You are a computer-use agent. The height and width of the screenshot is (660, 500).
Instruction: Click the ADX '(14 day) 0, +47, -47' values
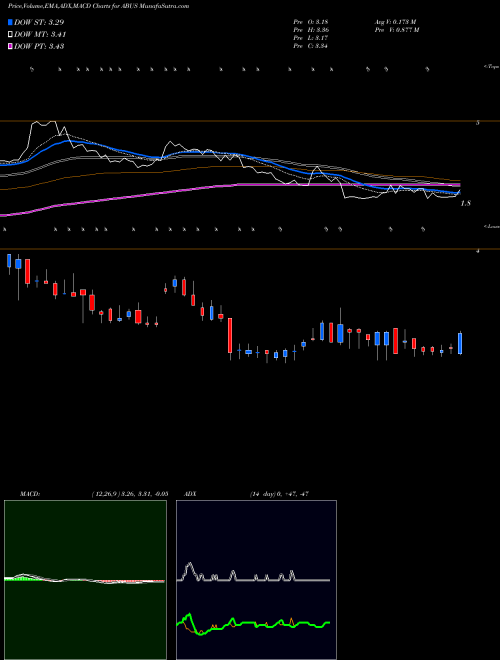pos(279,494)
